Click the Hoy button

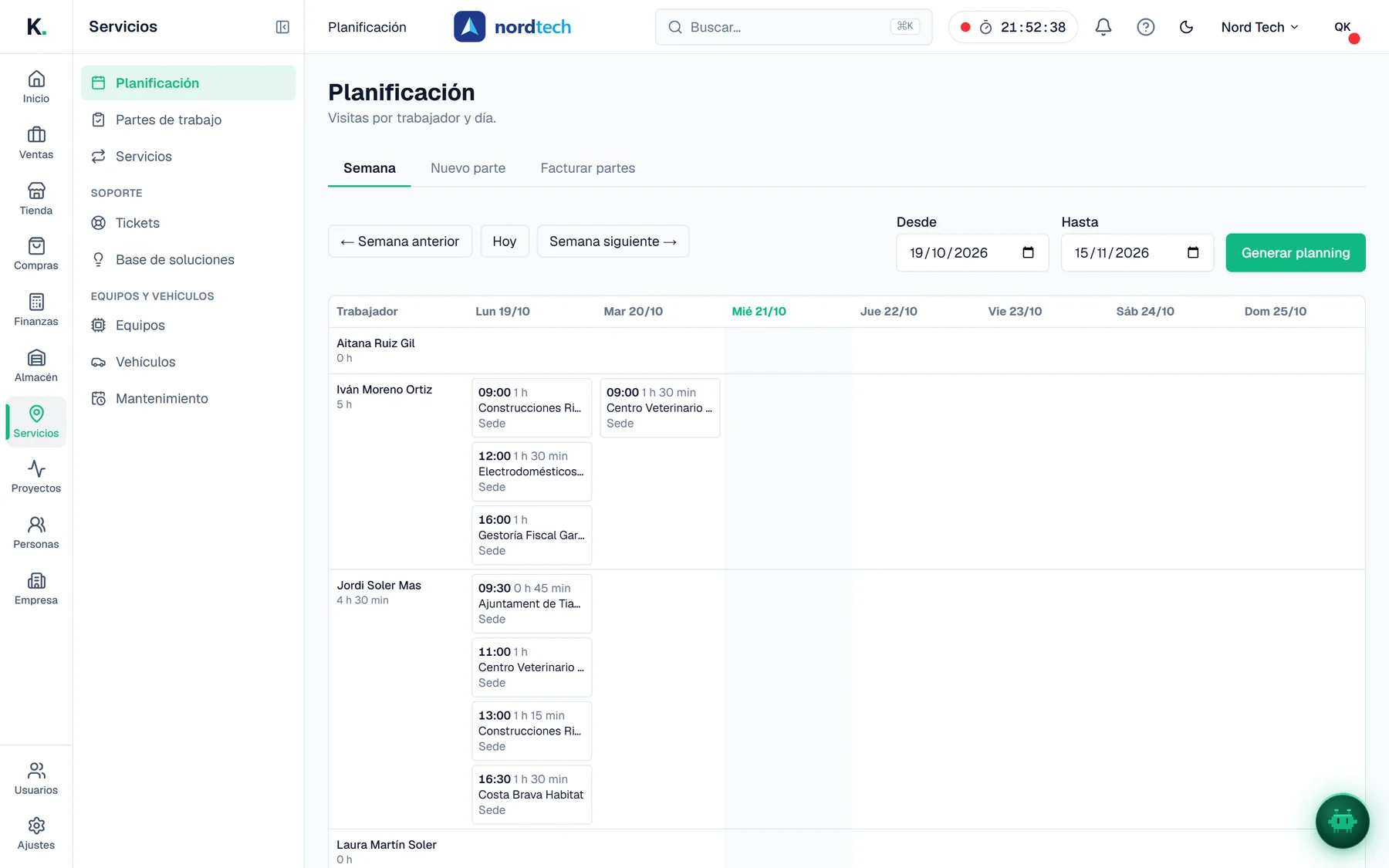pos(505,241)
